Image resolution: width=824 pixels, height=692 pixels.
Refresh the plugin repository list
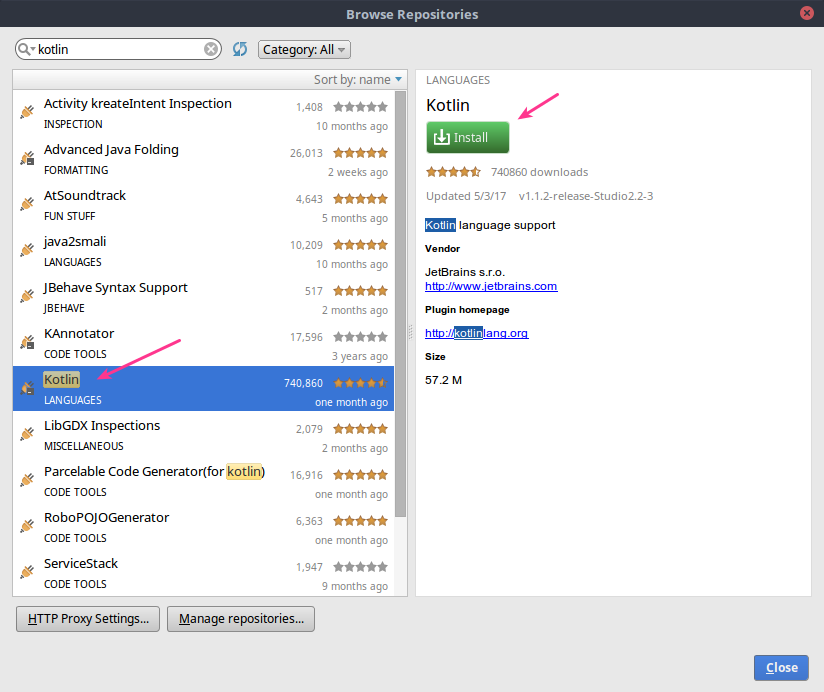[x=240, y=48]
